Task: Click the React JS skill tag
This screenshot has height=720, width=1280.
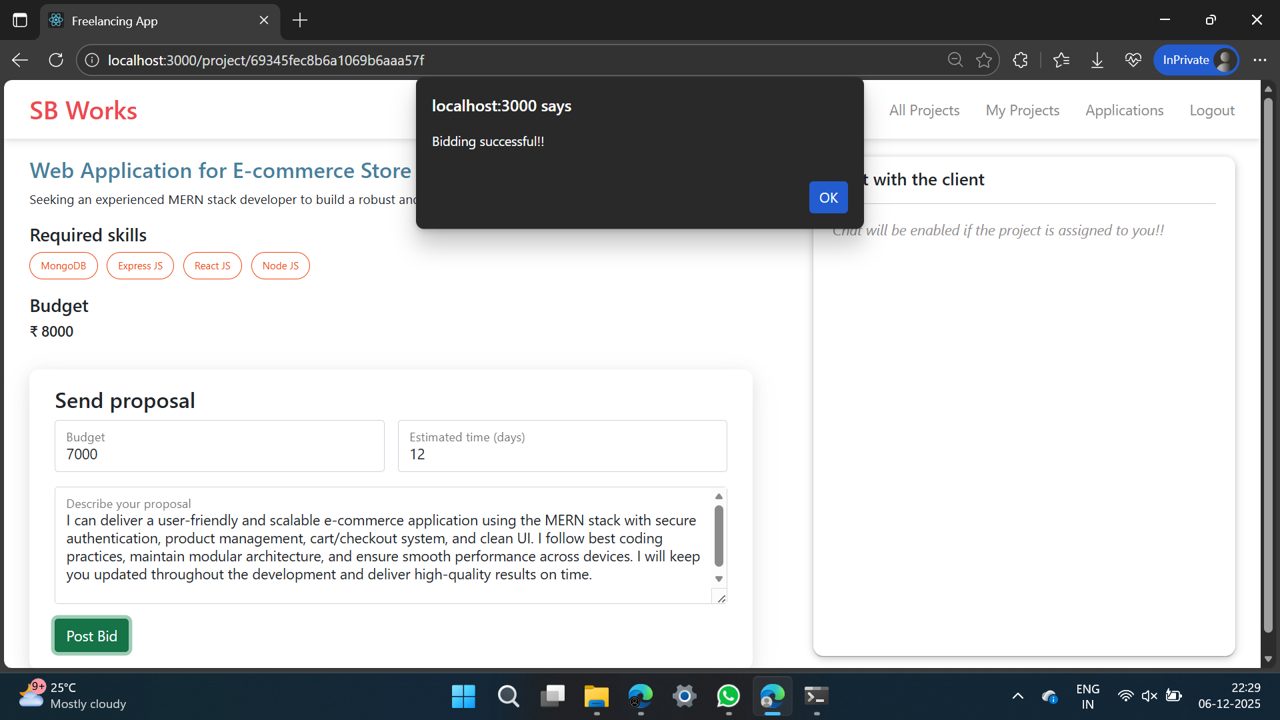Action: pyautogui.click(x=212, y=266)
